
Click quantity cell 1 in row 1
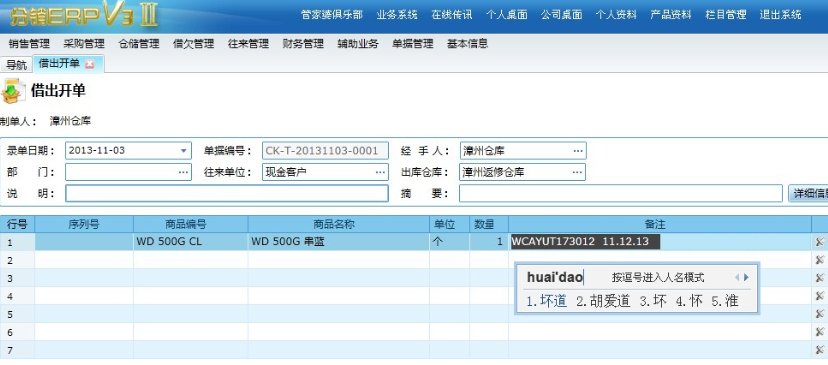[x=489, y=242]
